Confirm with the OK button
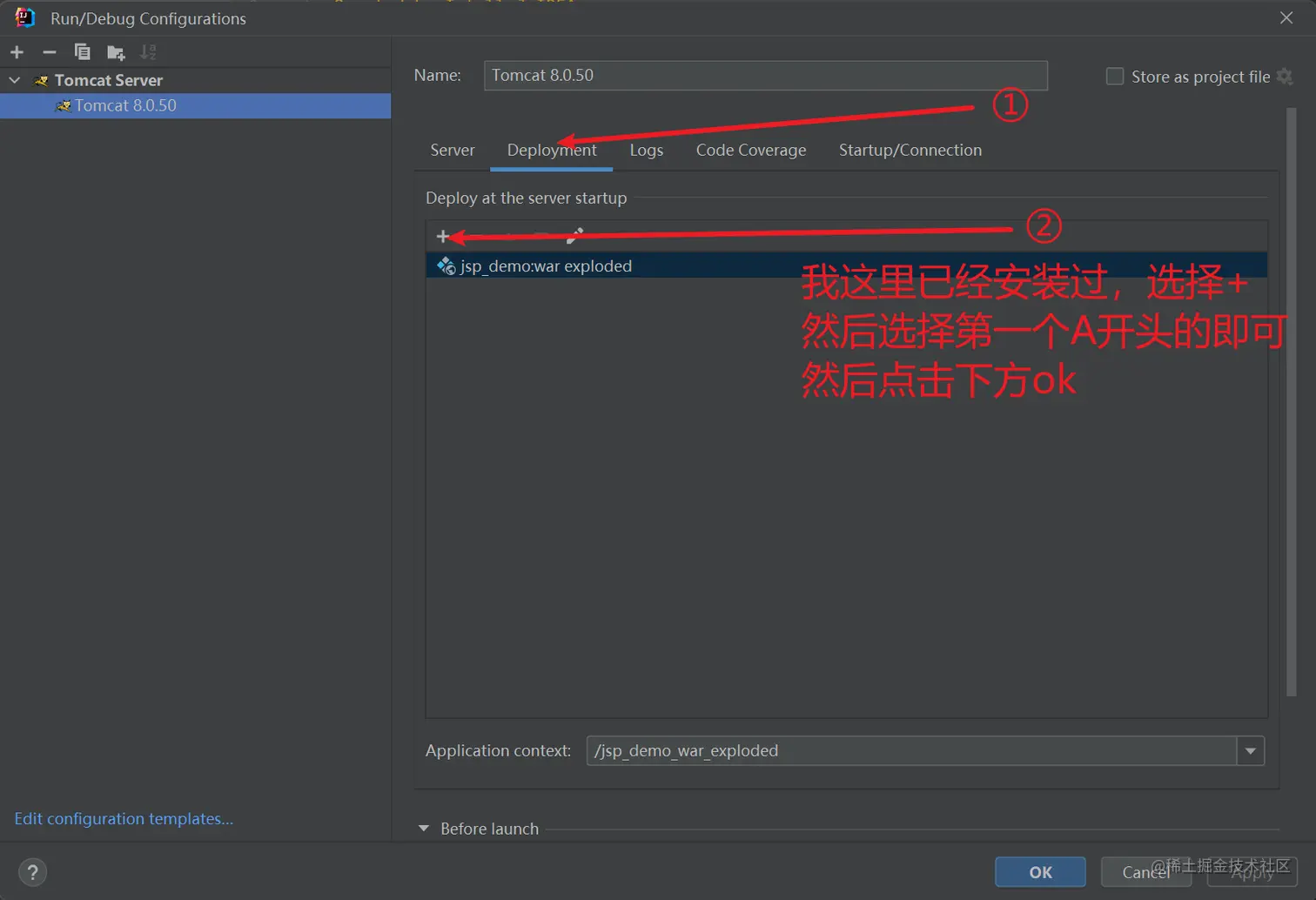The width and height of the screenshot is (1316, 900). pos(1040,872)
